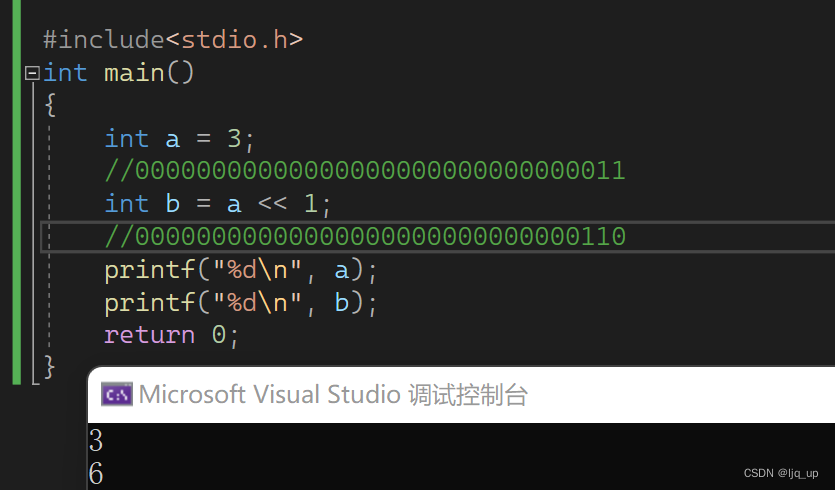Click second printf statement printing b
The height and width of the screenshot is (490, 835).
click(241, 303)
